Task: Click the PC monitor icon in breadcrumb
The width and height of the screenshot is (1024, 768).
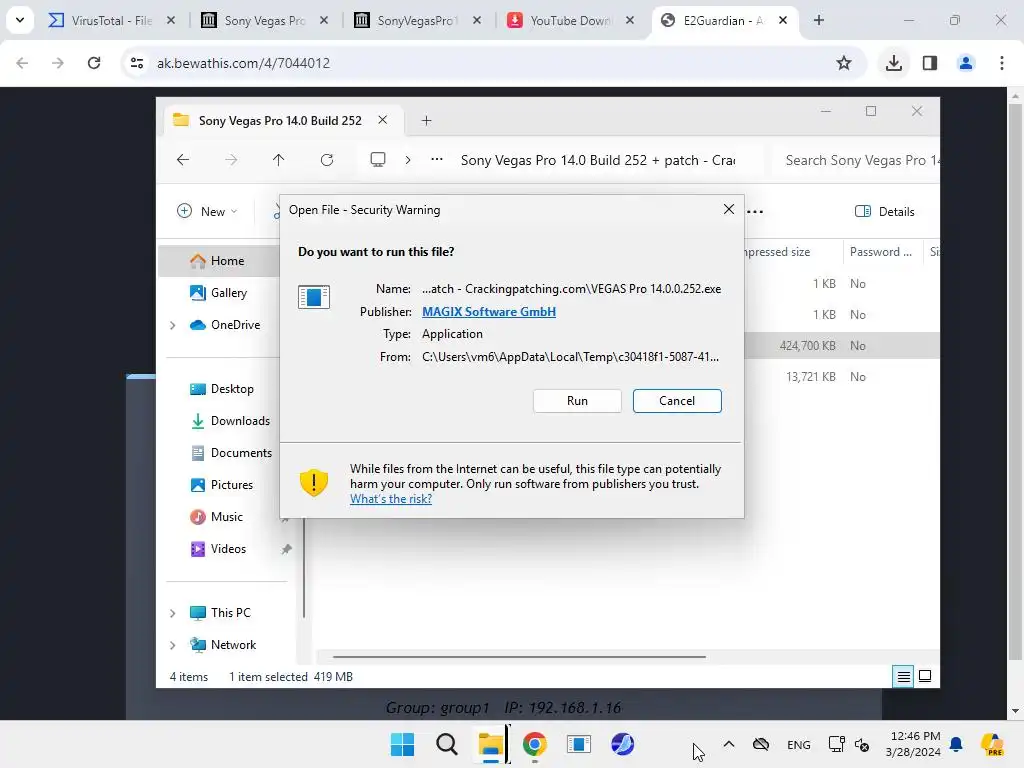Action: tap(377, 160)
